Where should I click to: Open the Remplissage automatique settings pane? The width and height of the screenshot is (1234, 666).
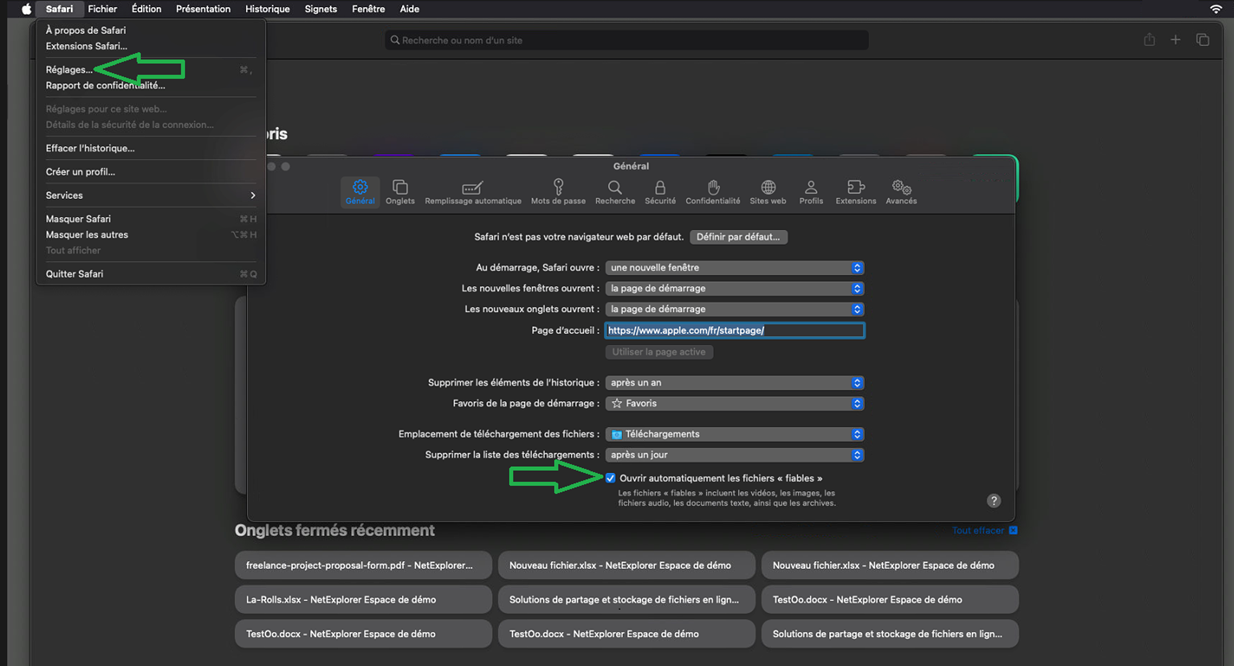pos(473,192)
